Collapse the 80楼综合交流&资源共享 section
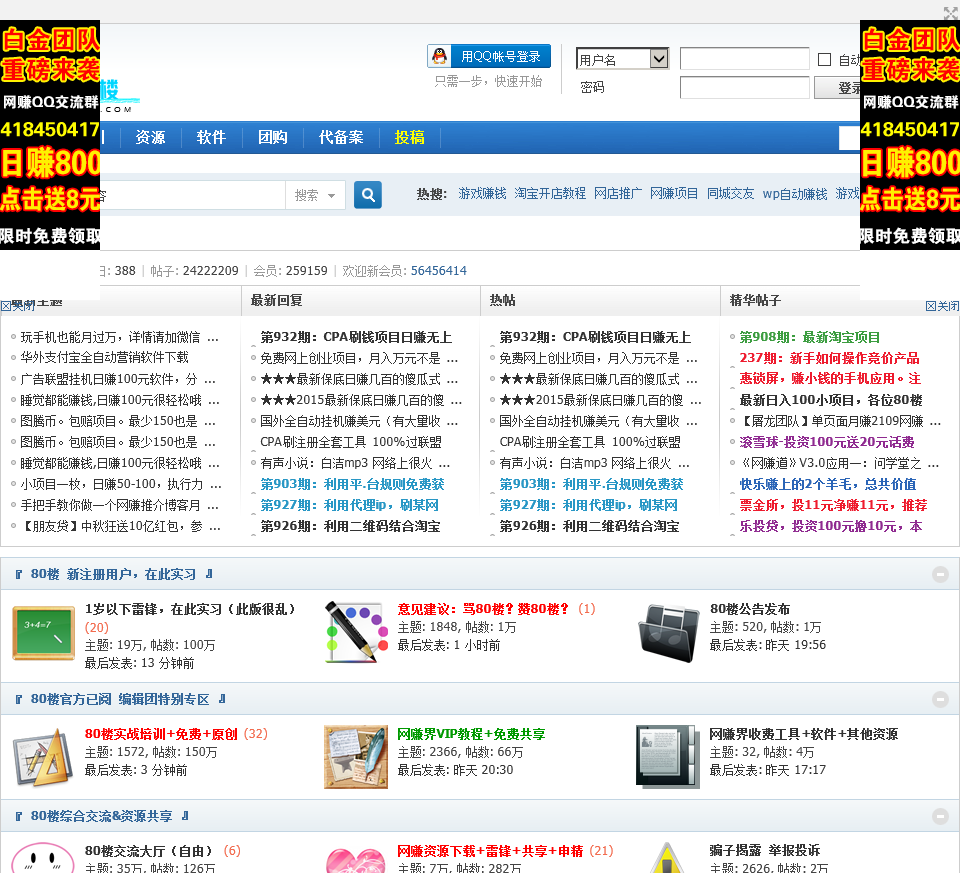The height and width of the screenshot is (873, 960). pos(940,816)
